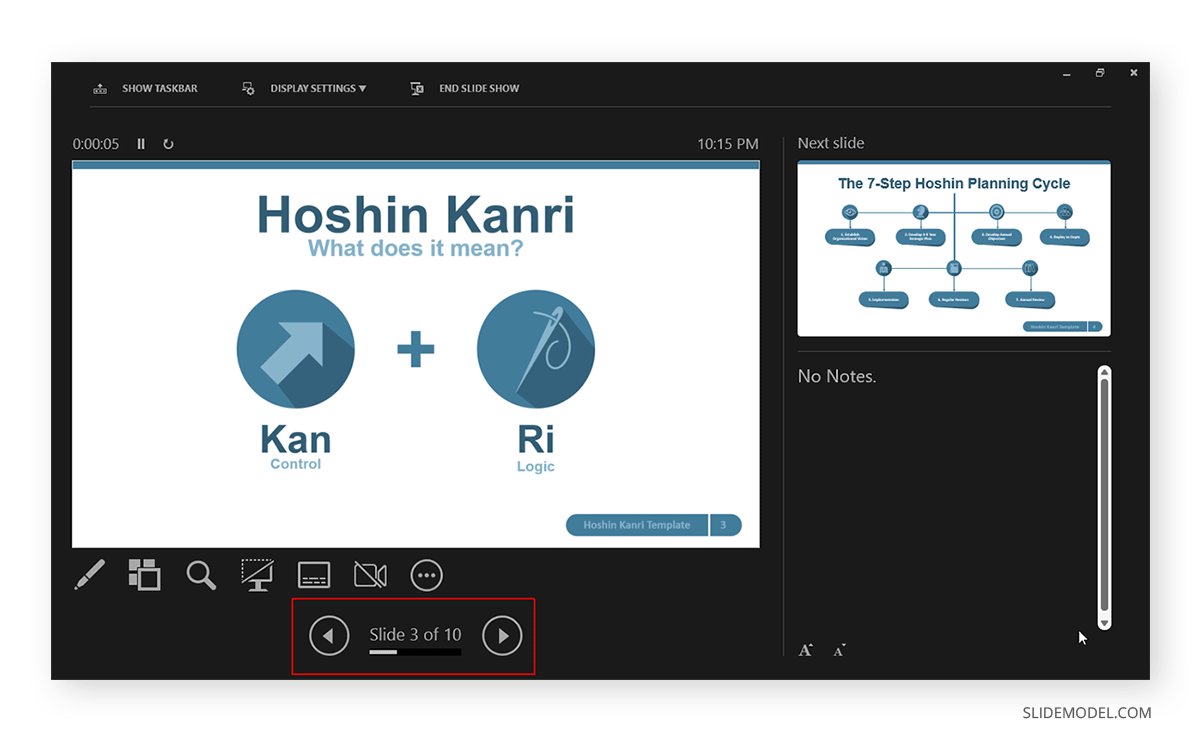Click the Show Taskbar icon
Image resolution: width=1200 pixels, height=743 pixels.
click(100, 88)
